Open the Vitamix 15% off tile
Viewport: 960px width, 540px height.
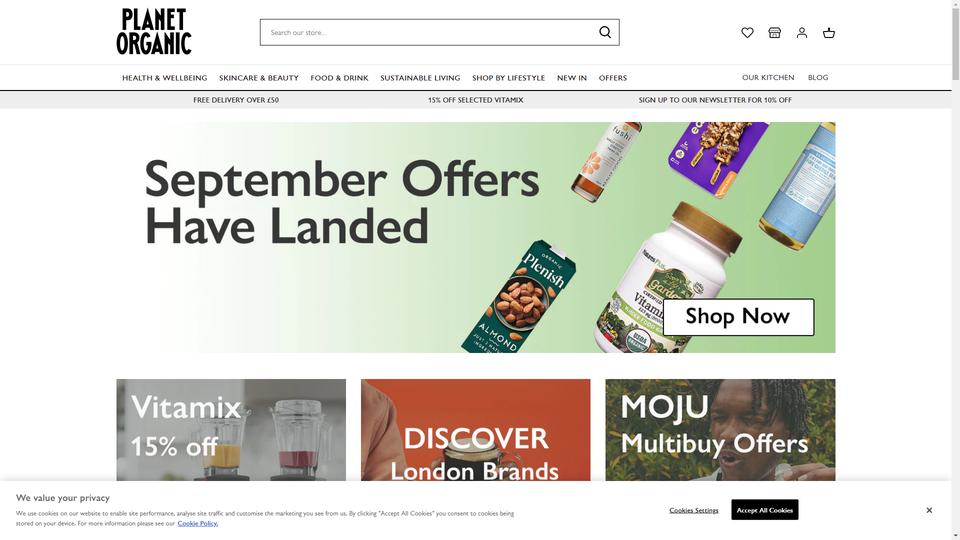[x=231, y=430]
